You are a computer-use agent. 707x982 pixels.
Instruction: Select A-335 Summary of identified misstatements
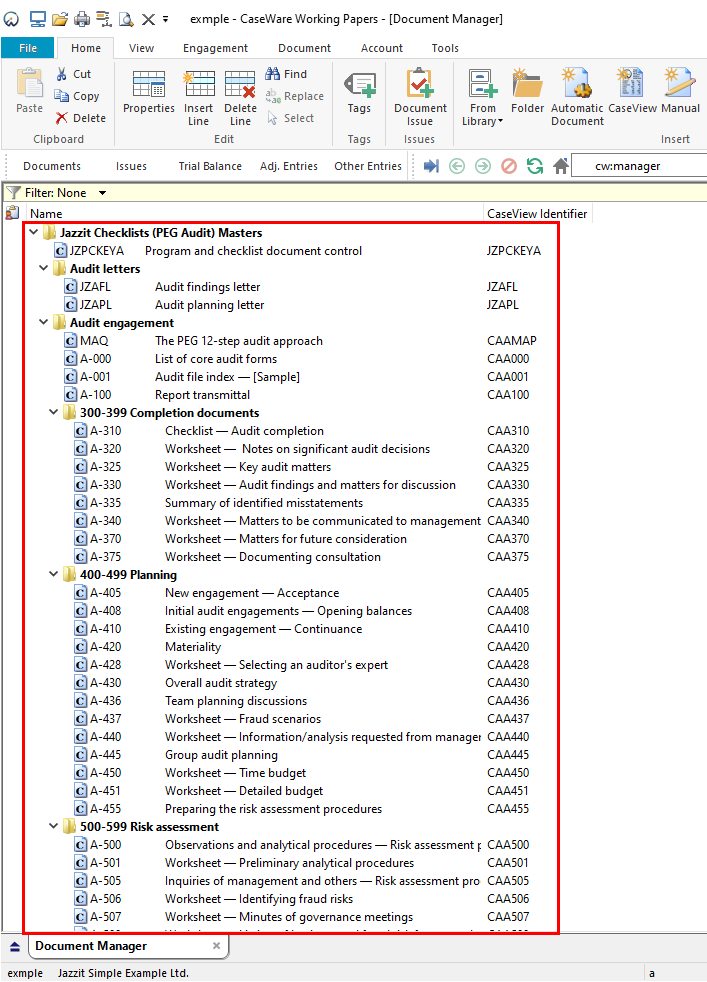pyautogui.click(x=302, y=503)
